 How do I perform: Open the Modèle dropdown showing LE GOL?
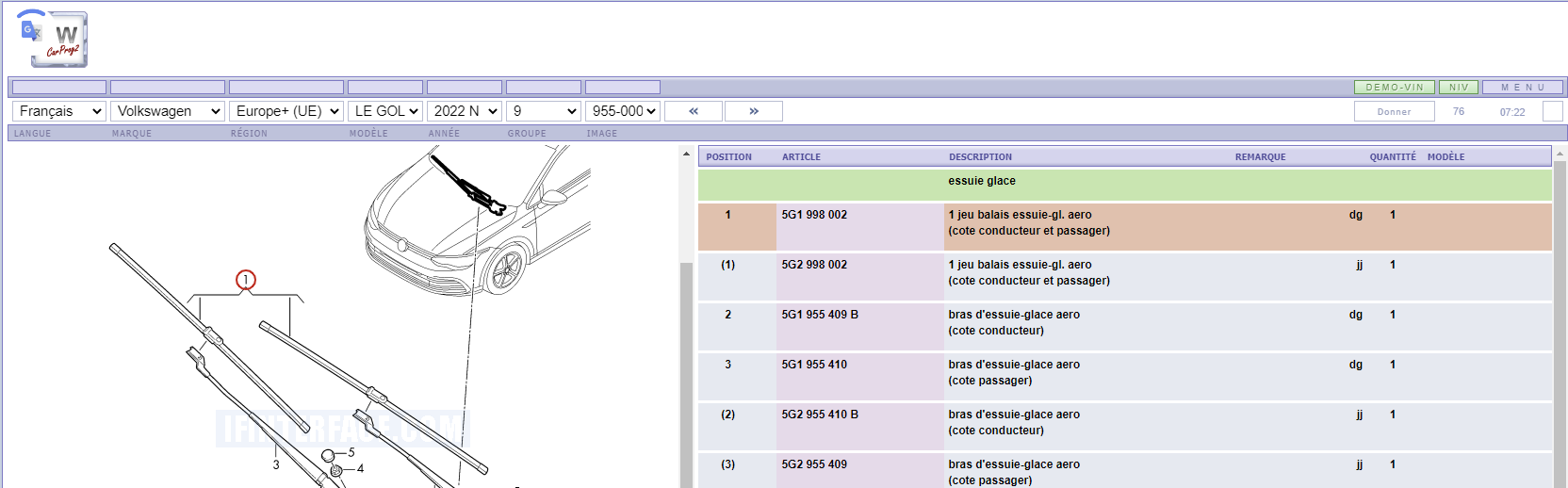(x=385, y=111)
